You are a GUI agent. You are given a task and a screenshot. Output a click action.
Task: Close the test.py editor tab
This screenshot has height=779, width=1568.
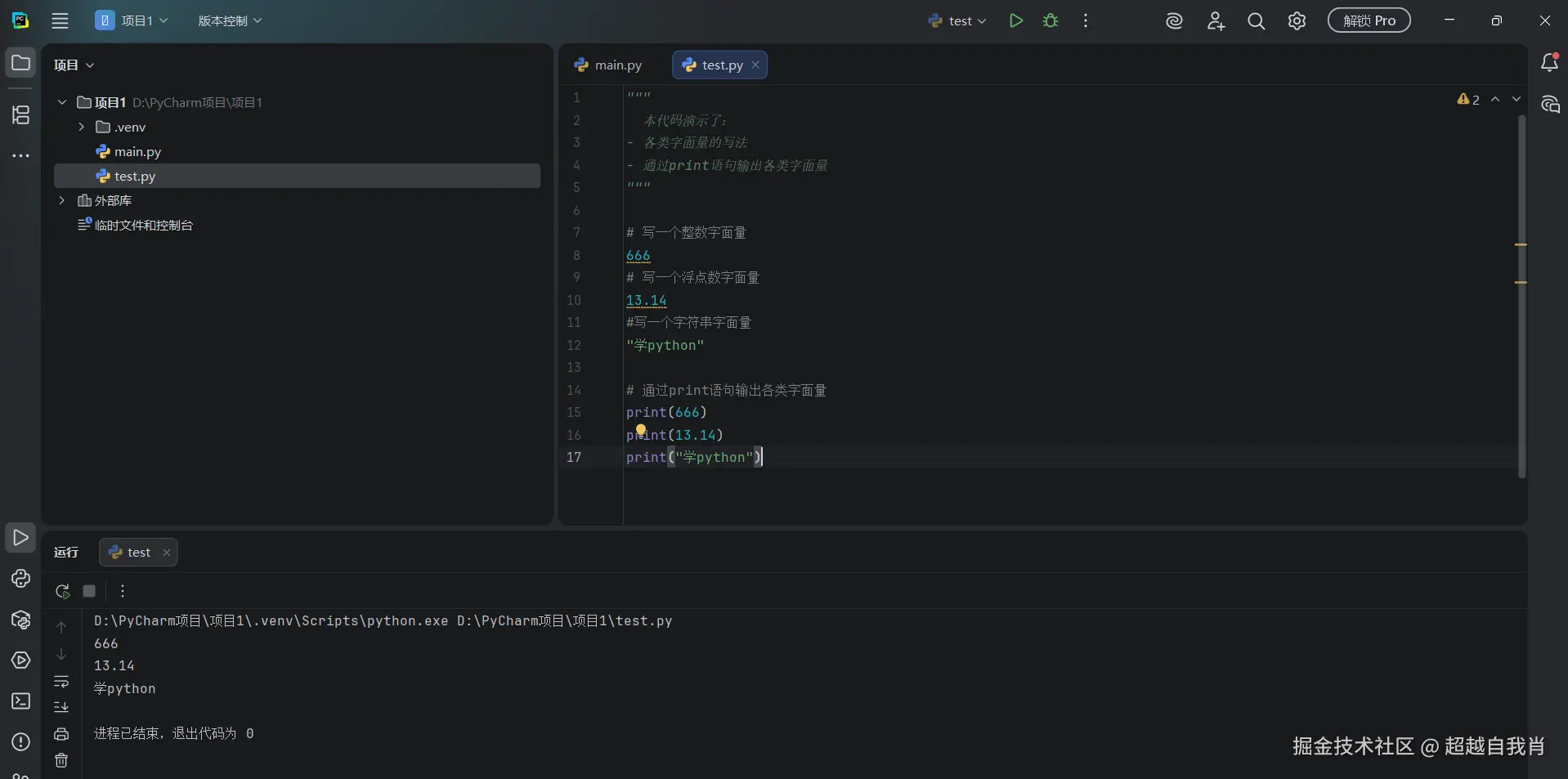point(755,65)
